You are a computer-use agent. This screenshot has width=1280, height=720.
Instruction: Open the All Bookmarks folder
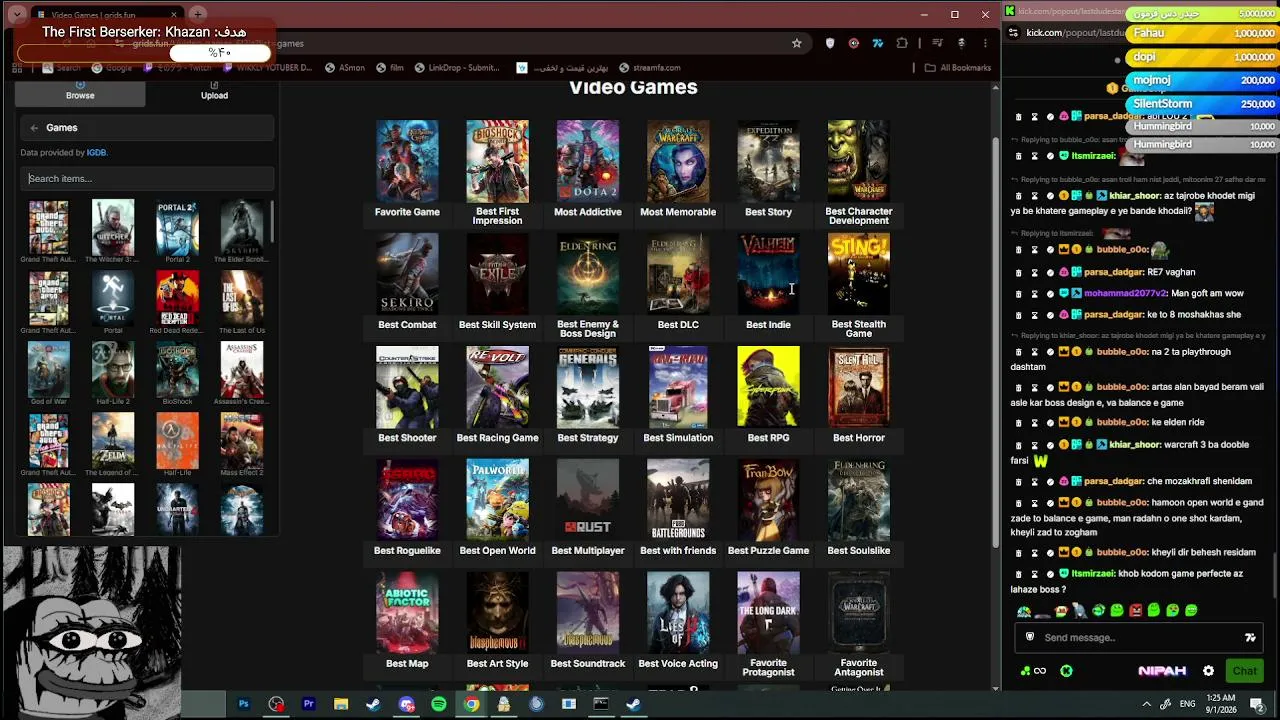pos(957,68)
